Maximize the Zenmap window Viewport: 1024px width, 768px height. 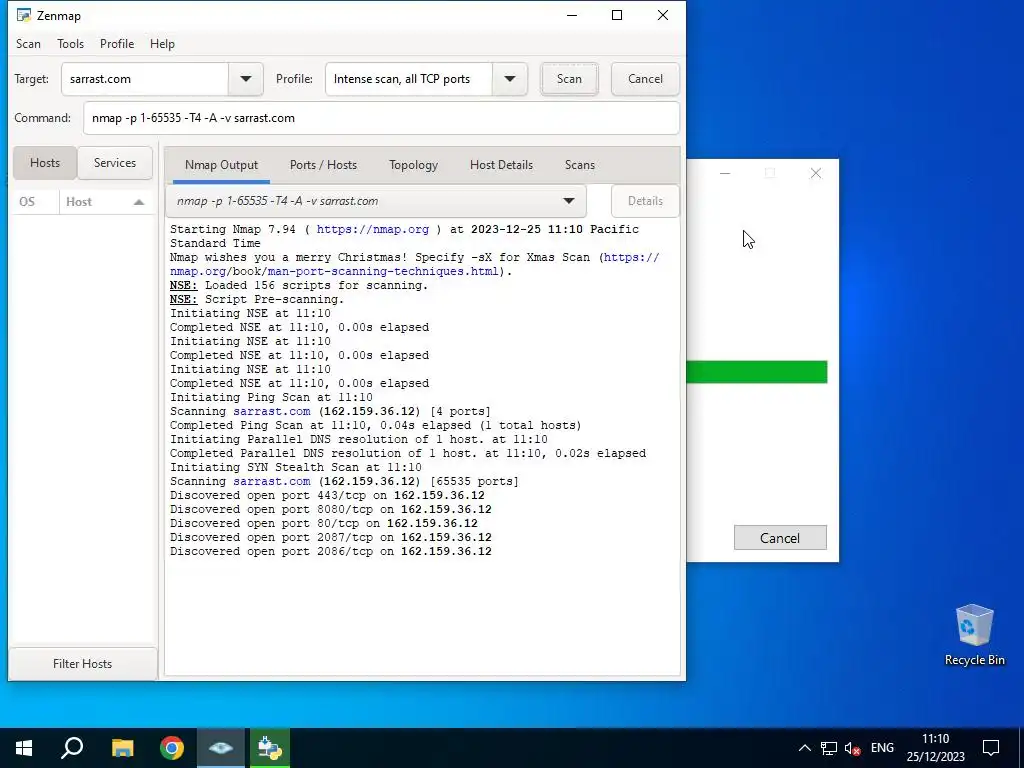(x=616, y=15)
